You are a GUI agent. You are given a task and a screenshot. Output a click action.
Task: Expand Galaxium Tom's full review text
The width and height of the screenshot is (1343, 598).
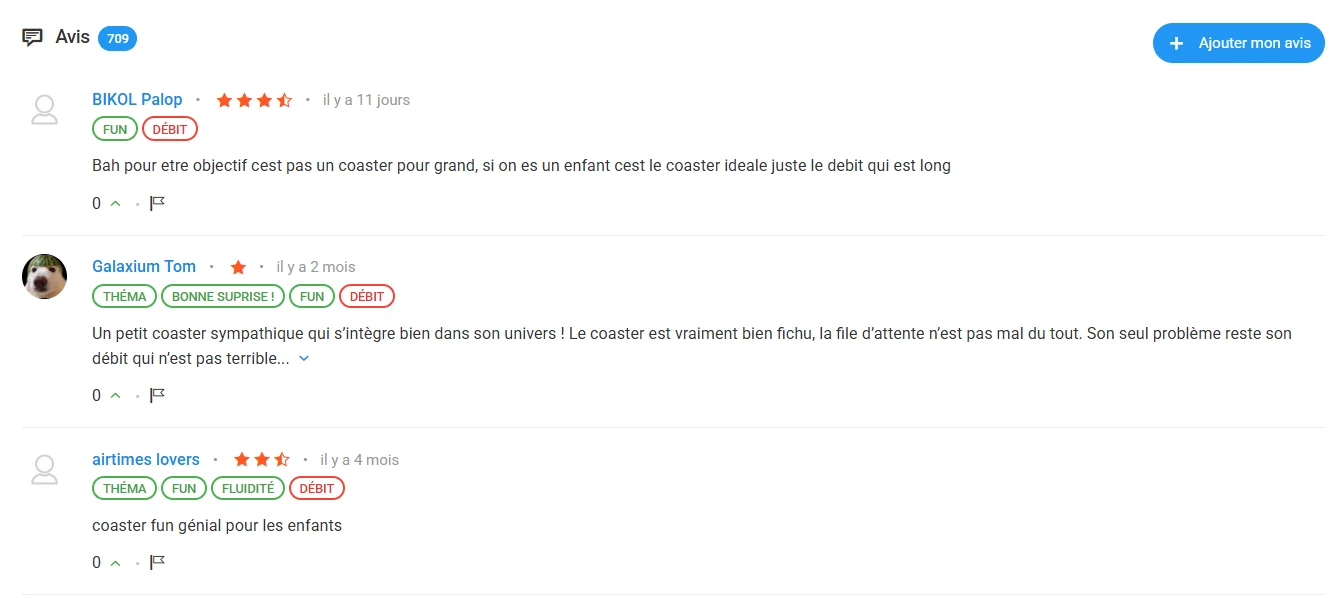coord(304,359)
